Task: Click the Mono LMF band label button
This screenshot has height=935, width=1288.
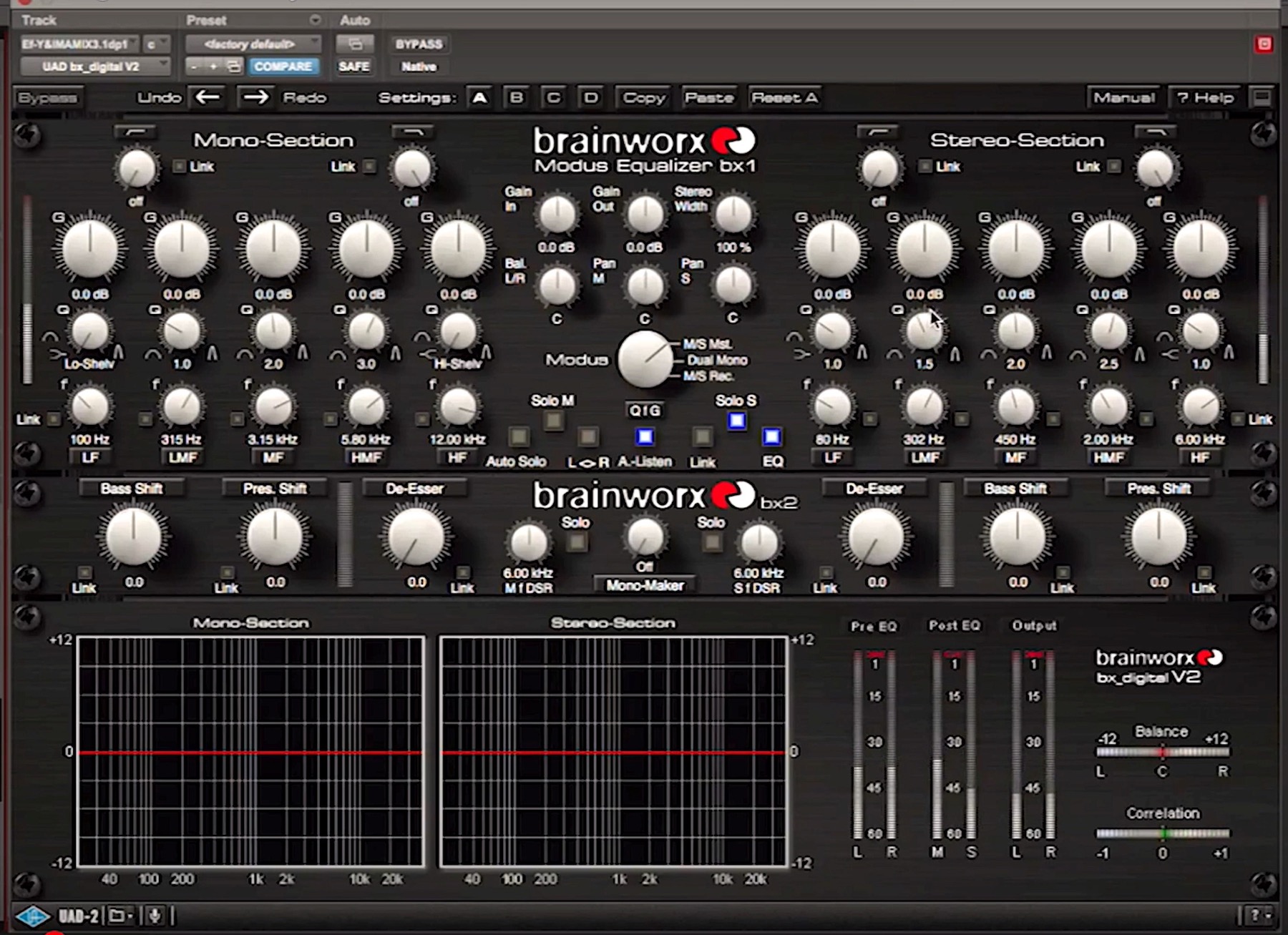Action: 182,457
